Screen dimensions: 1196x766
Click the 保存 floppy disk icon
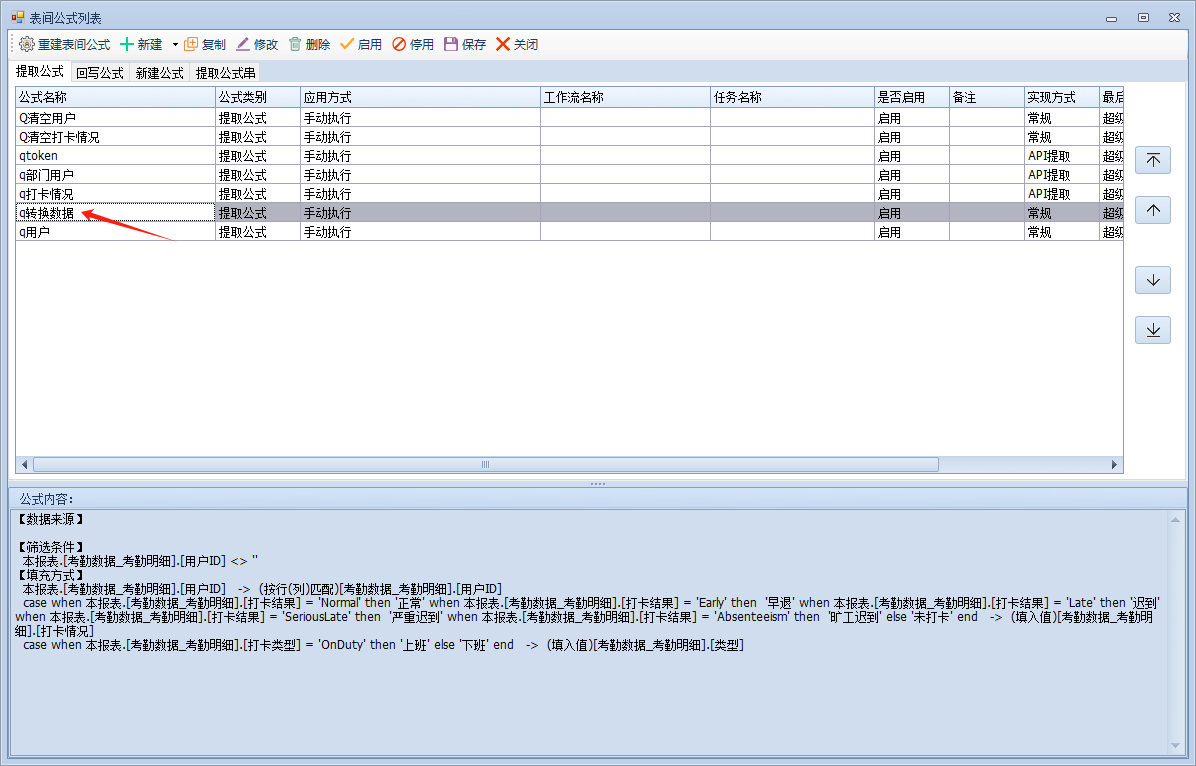451,44
